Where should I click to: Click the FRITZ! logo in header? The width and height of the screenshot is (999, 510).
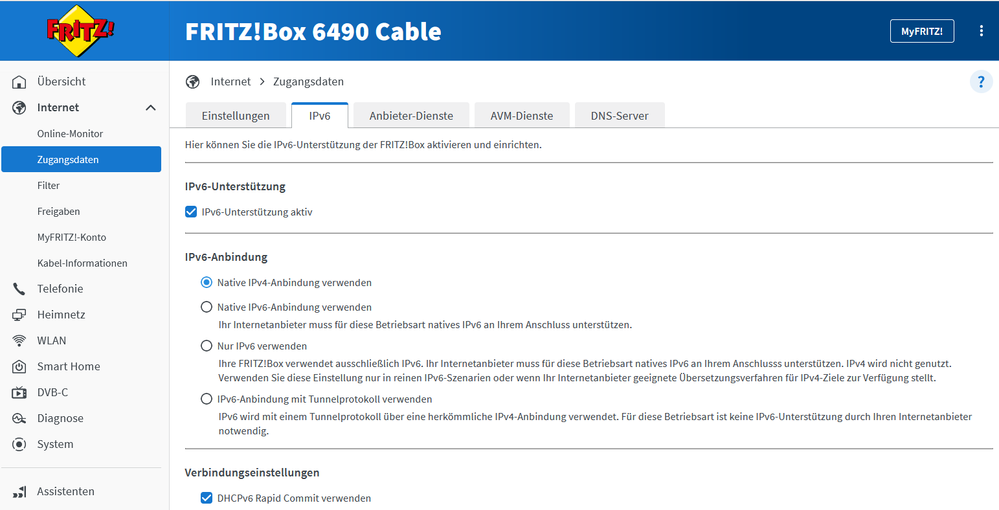(x=80, y=30)
